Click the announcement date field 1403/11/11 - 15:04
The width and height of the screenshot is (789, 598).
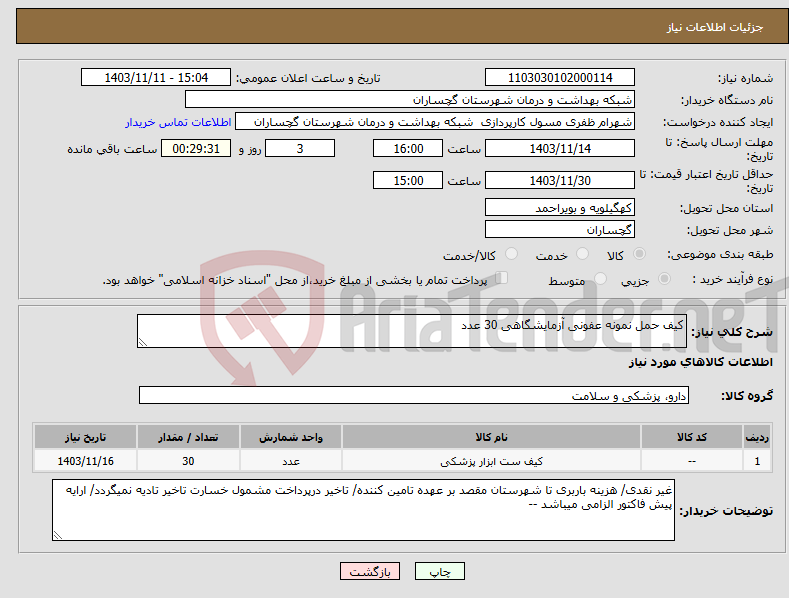point(156,78)
